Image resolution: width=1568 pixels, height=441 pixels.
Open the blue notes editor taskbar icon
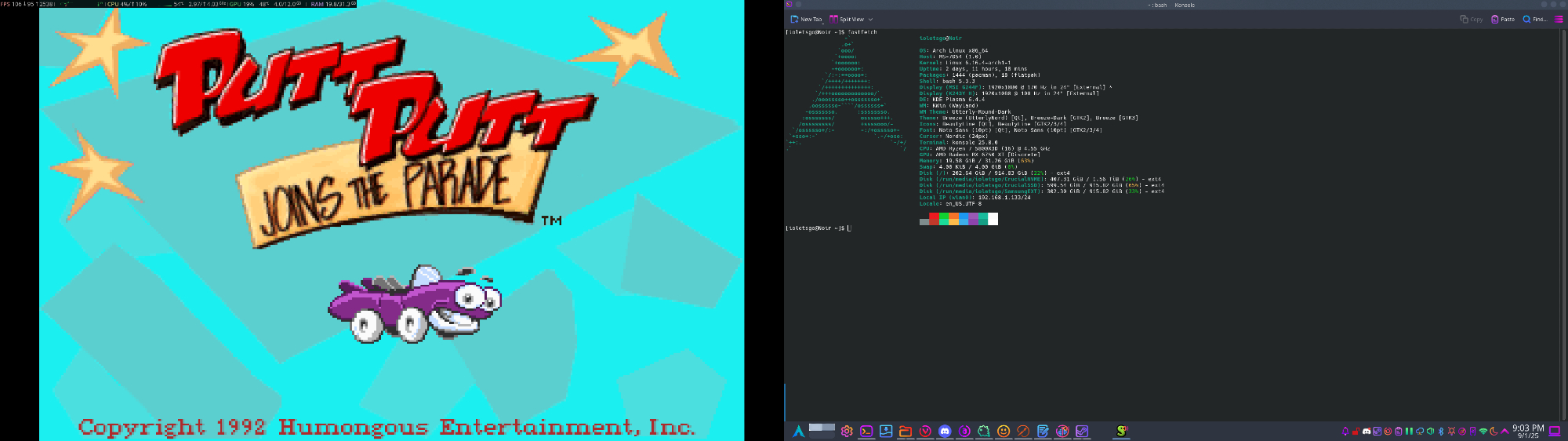[1043, 431]
